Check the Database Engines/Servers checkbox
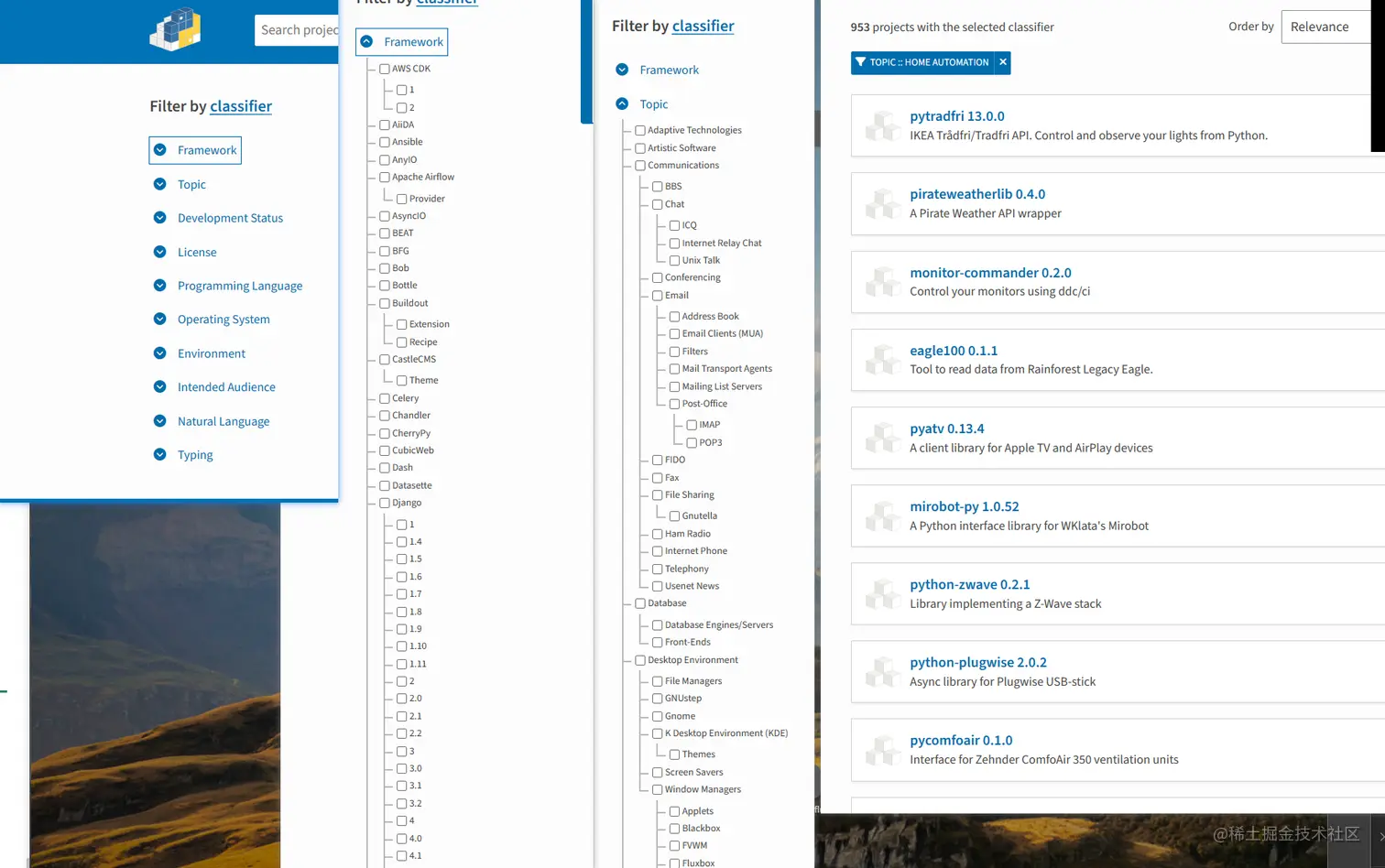 tap(658, 625)
